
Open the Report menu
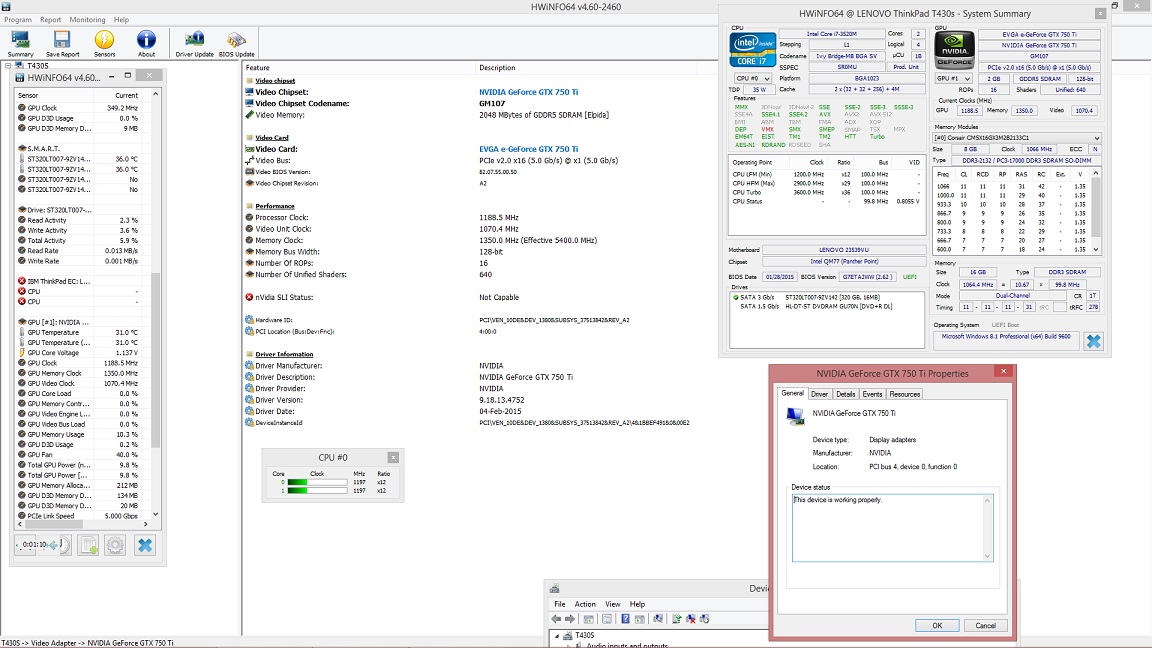tap(51, 20)
